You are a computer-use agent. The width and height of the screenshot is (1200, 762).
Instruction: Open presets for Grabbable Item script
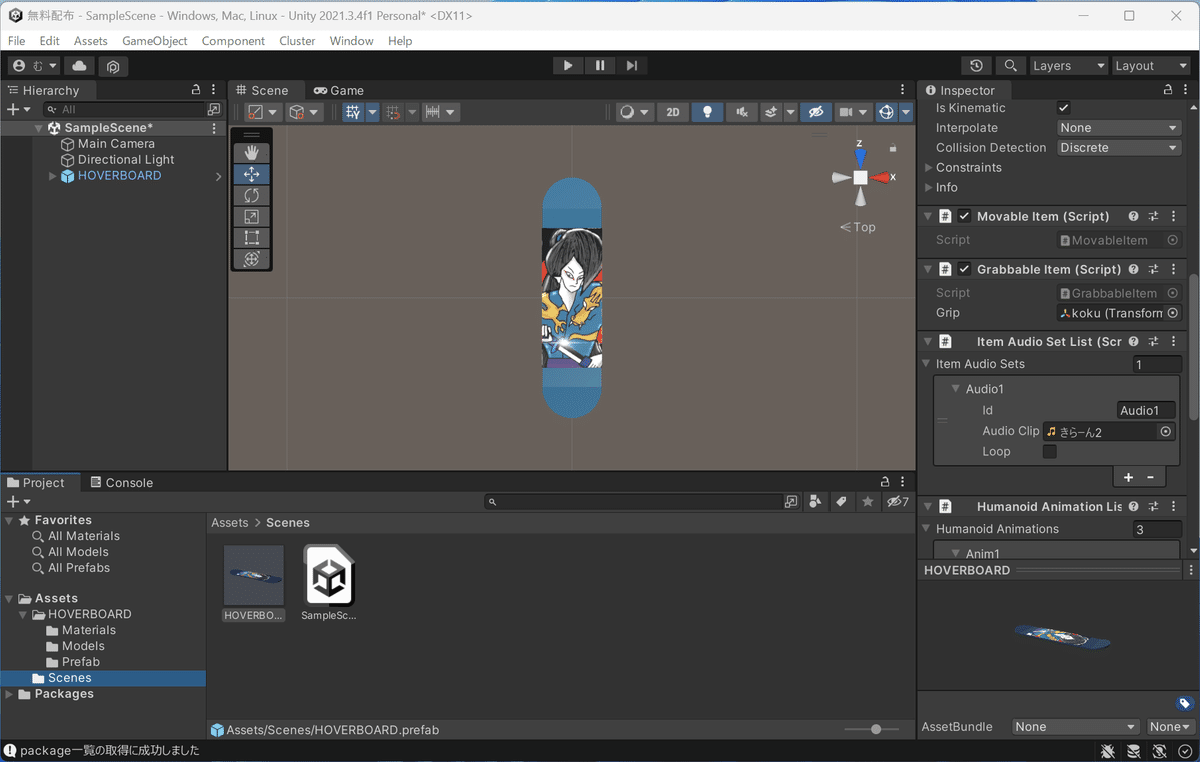1153,269
